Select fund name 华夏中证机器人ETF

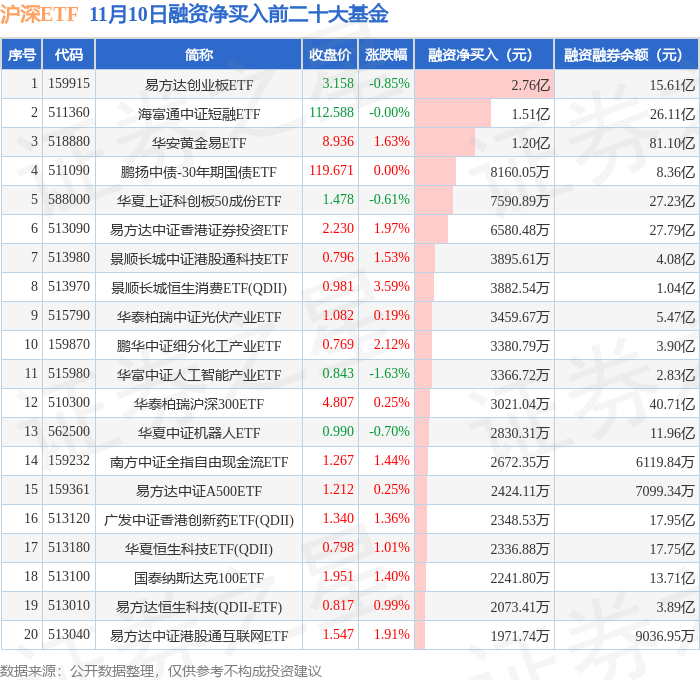[x=199, y=433]
